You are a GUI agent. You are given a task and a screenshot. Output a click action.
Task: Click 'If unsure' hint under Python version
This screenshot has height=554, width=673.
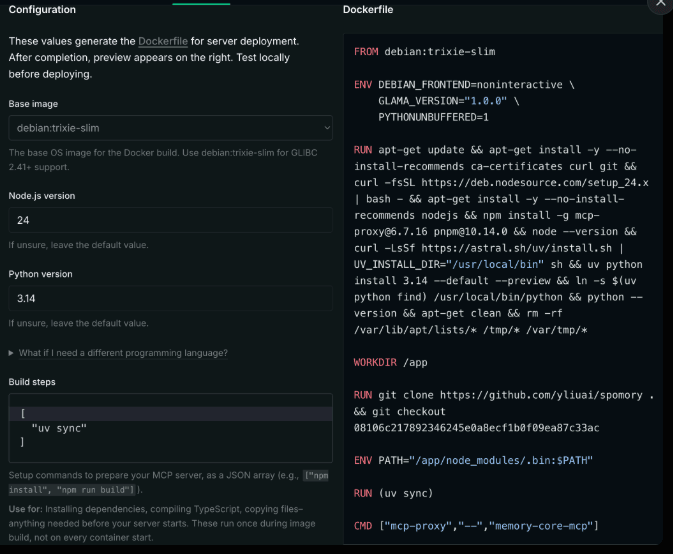pyautogui.click(x=79, y=323)
